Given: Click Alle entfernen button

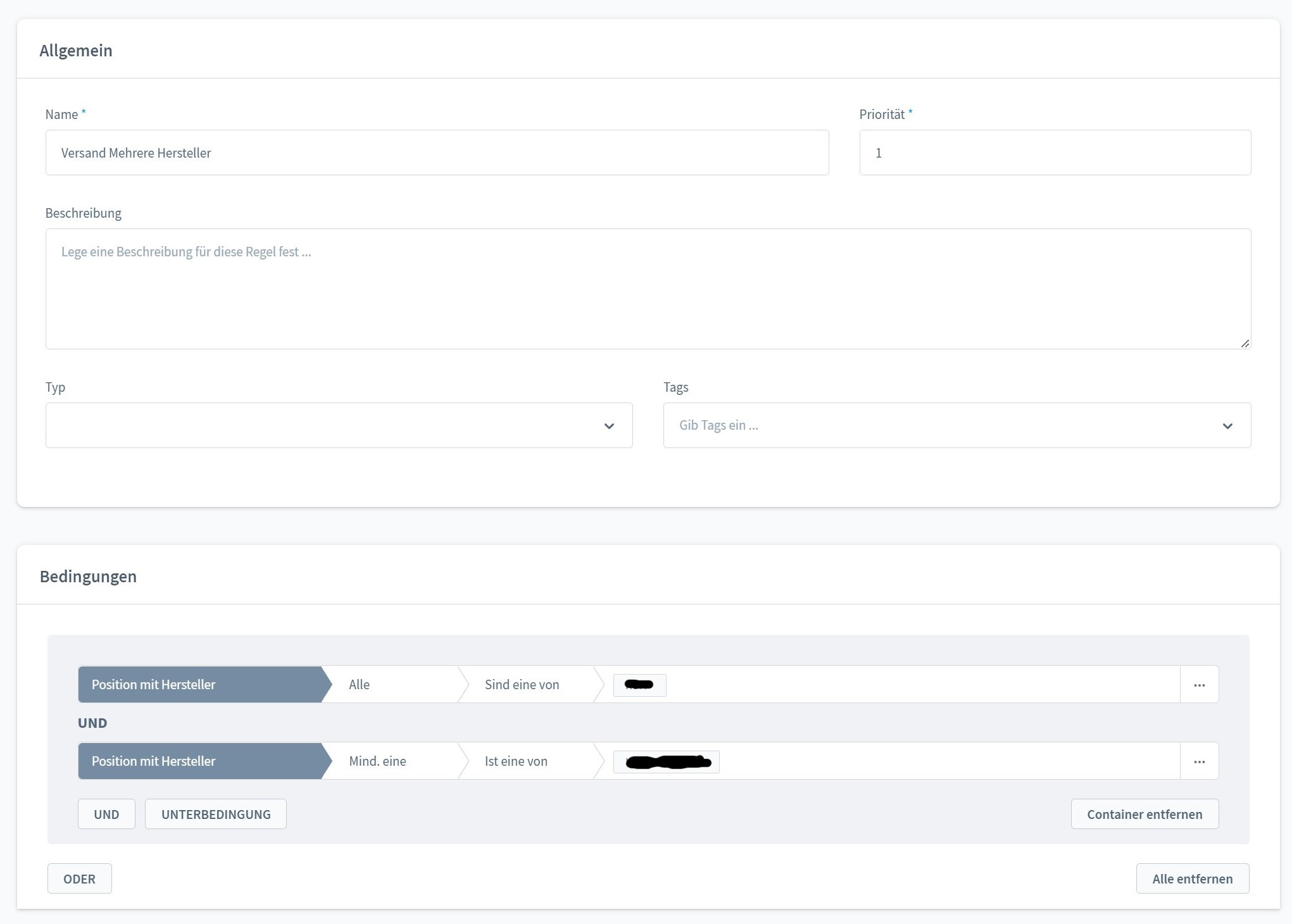Looking at the screenshot, I should [1193, 878].
